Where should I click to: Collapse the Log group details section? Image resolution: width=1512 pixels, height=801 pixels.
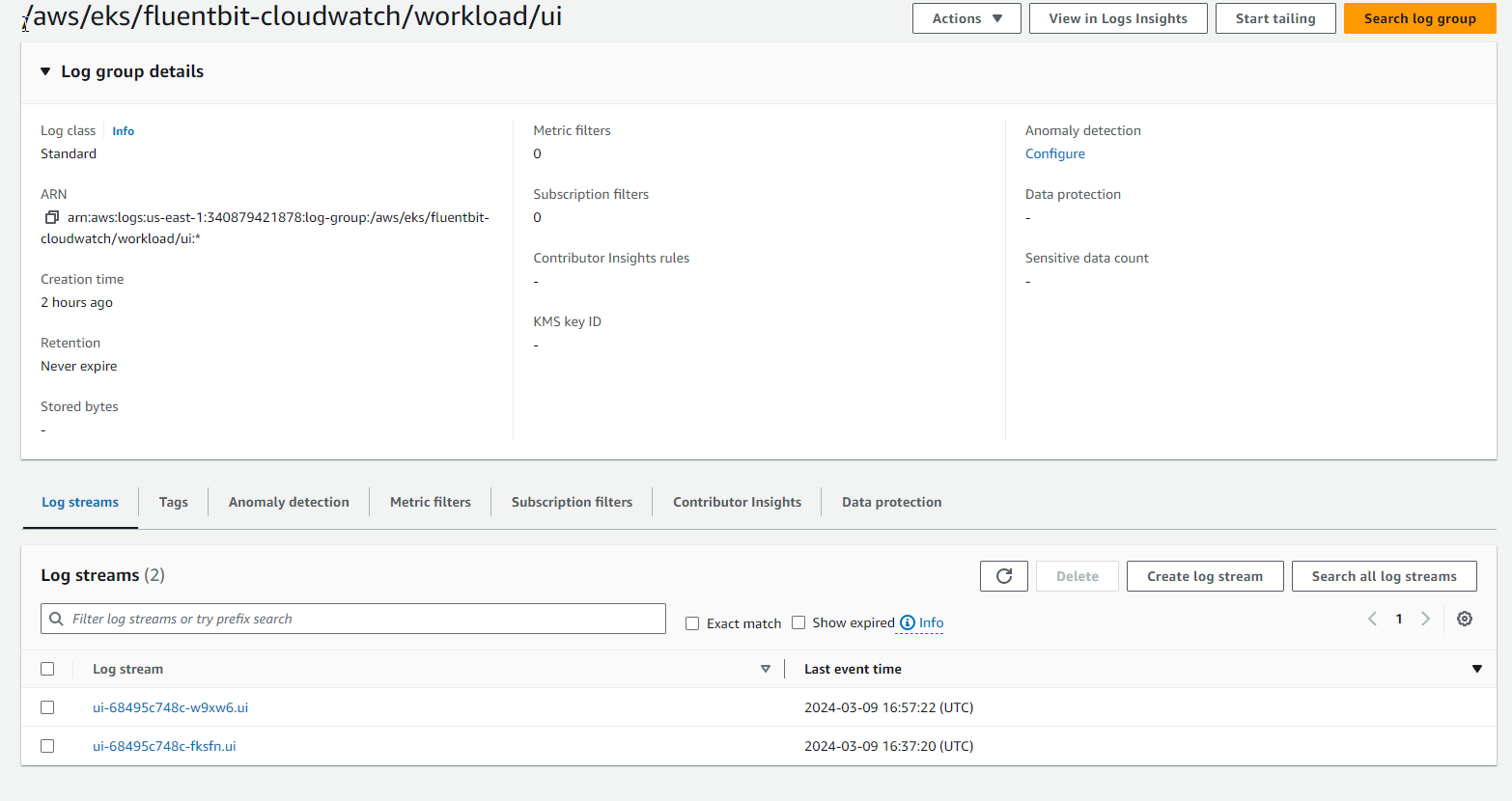pyautogui.click(x=45, y=71)
